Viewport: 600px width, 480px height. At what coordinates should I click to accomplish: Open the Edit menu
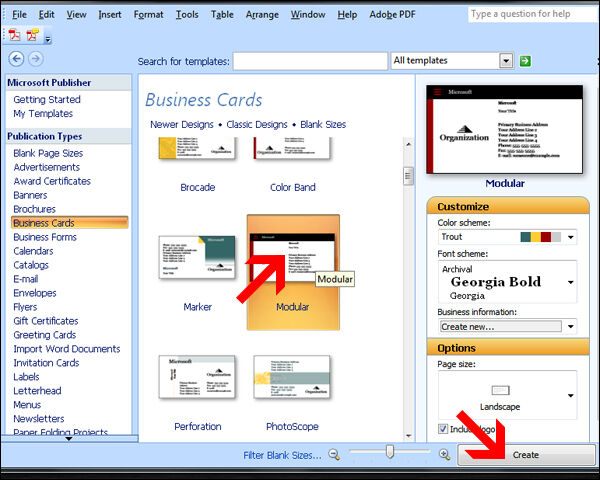pyautogui.click(x=46, y=15)
